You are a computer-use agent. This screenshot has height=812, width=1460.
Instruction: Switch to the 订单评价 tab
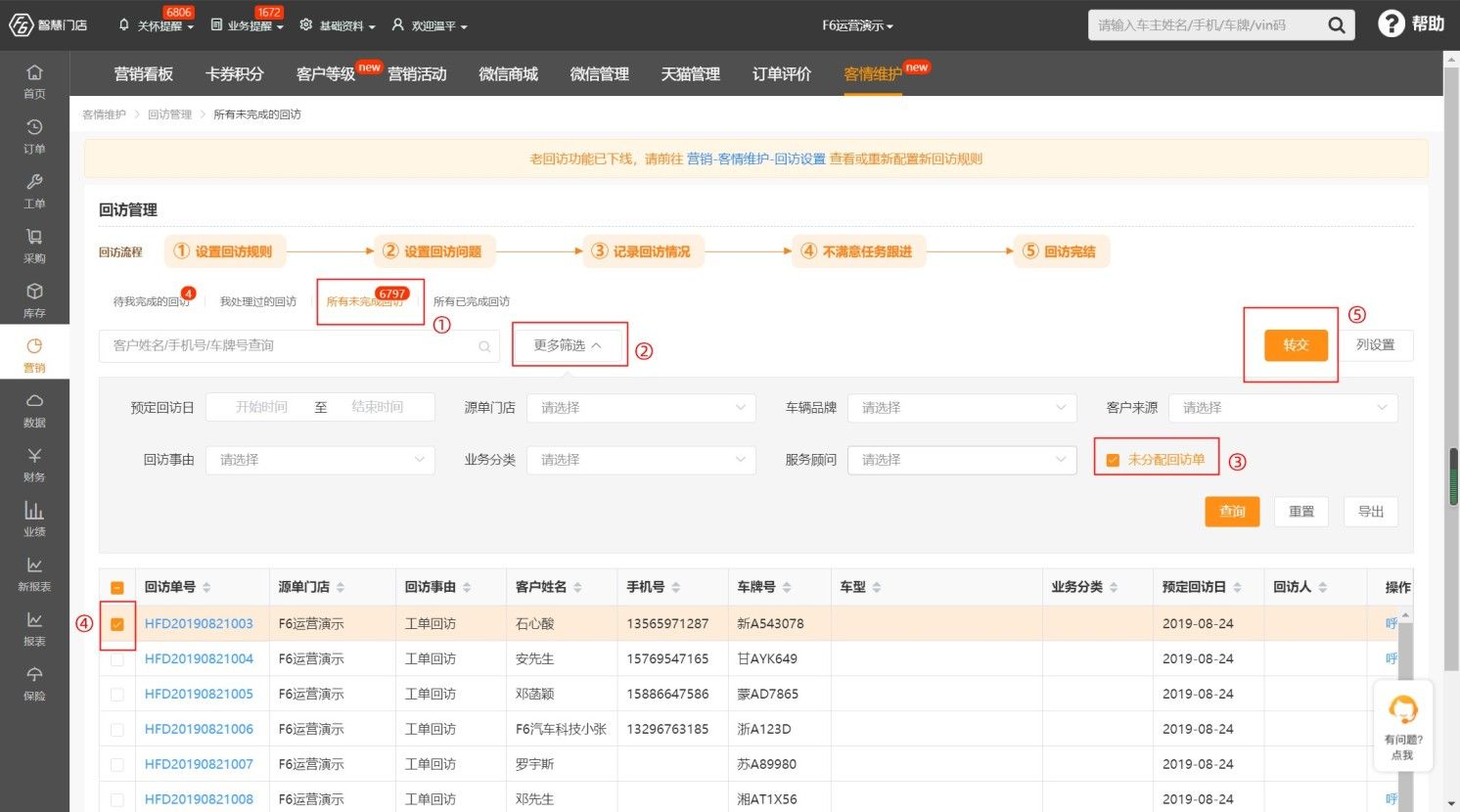781,74
